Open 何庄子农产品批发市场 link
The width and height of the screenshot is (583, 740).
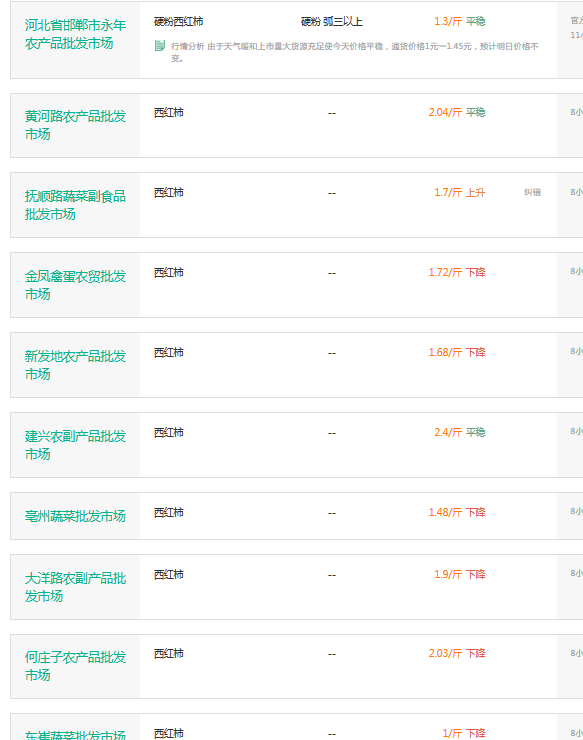tap(75, 666)
